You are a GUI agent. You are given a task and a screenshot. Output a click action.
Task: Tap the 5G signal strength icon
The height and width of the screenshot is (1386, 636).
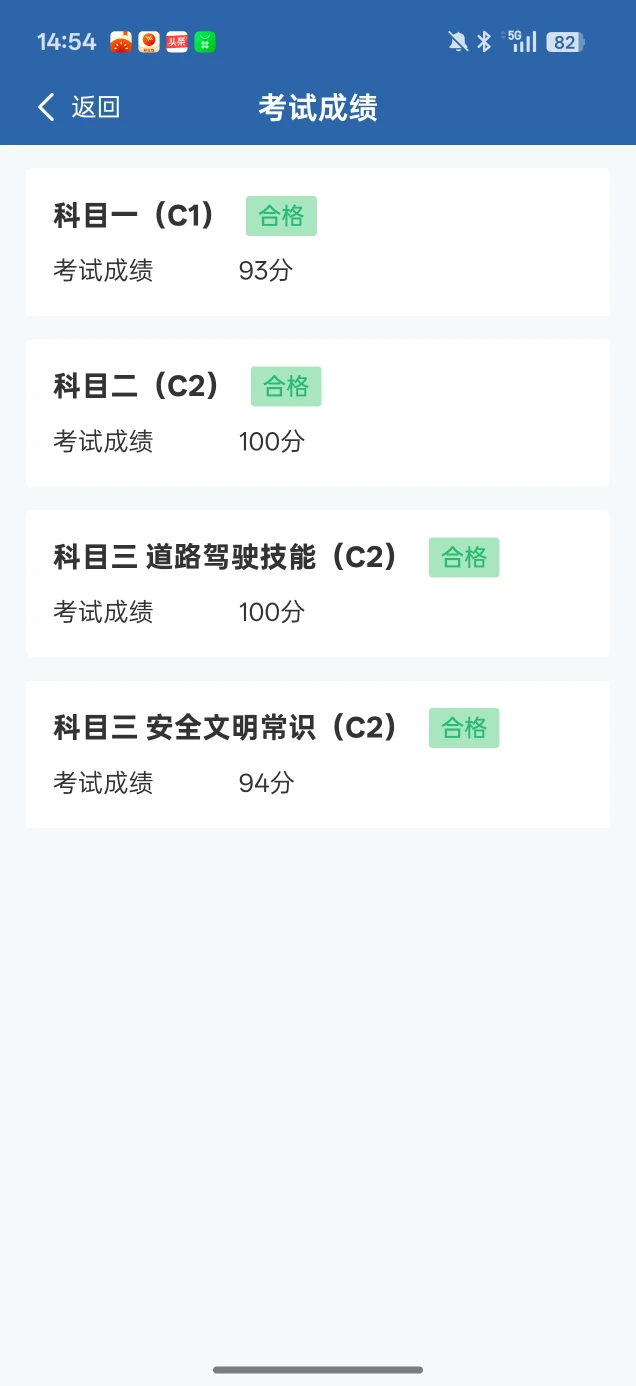521,41
